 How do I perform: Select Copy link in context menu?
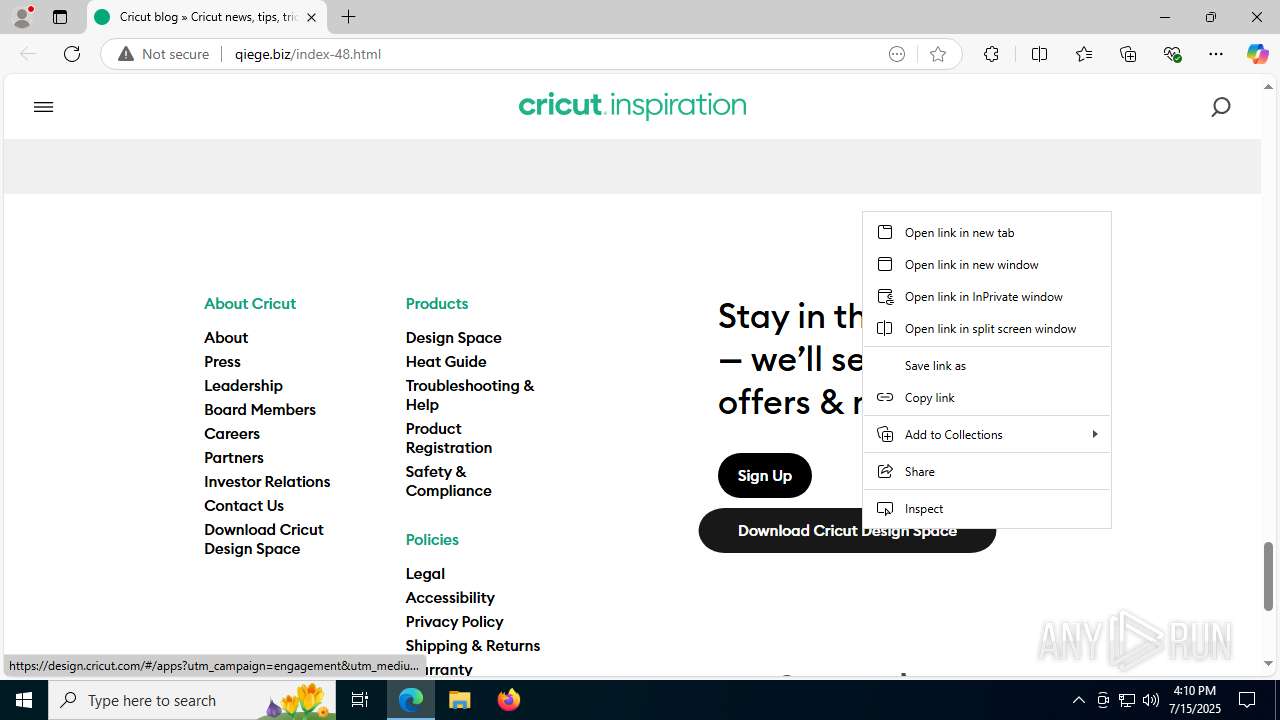(x=987, y=397)
